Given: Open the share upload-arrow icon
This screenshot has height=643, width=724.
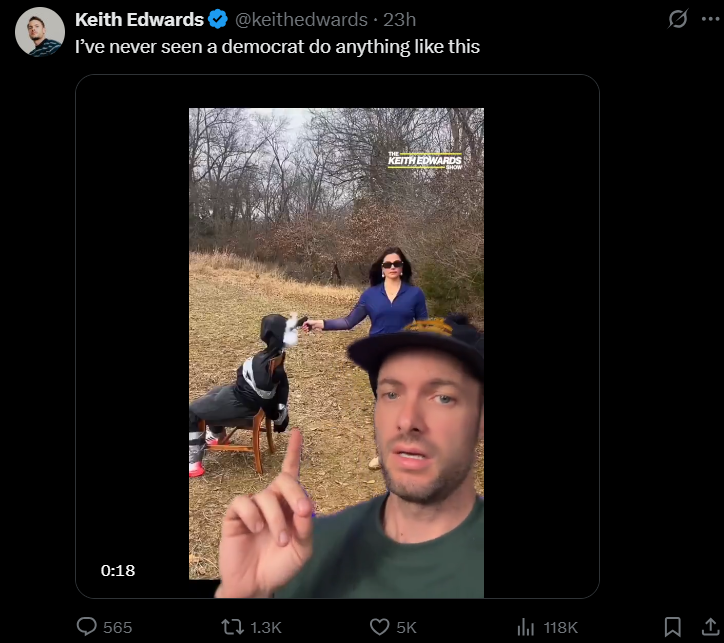Looking at the screenshot, I should pos(711,627).
